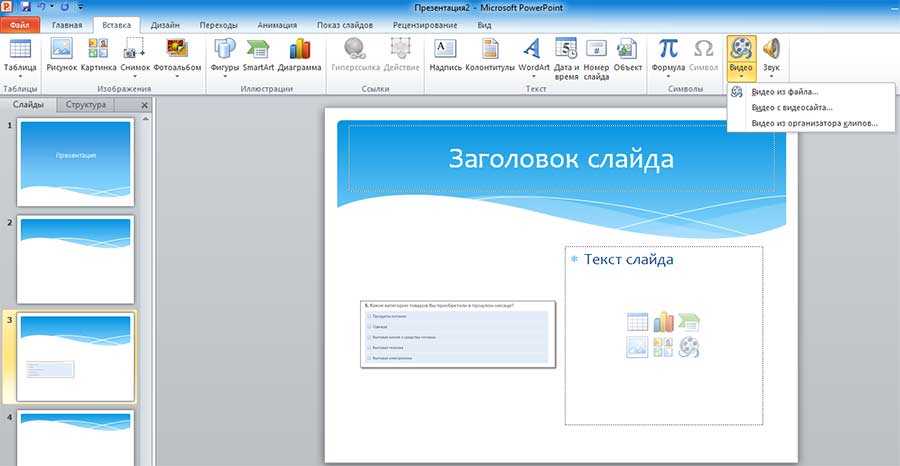Click the slide pane scroll up arrow
Screen dimensions: 900x466
[x=146, y=119]
